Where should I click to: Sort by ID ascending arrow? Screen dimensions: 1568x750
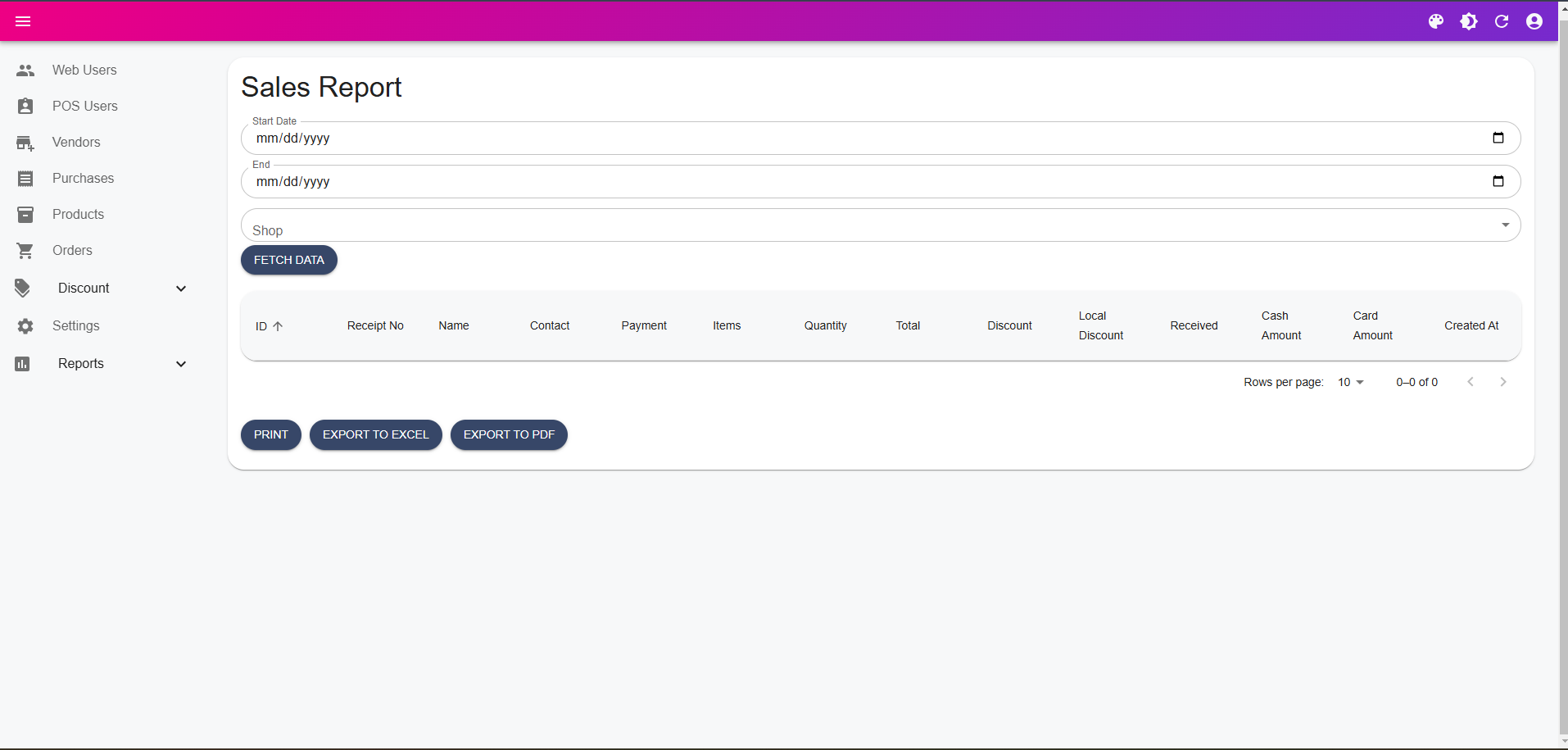tap(278, 326)
